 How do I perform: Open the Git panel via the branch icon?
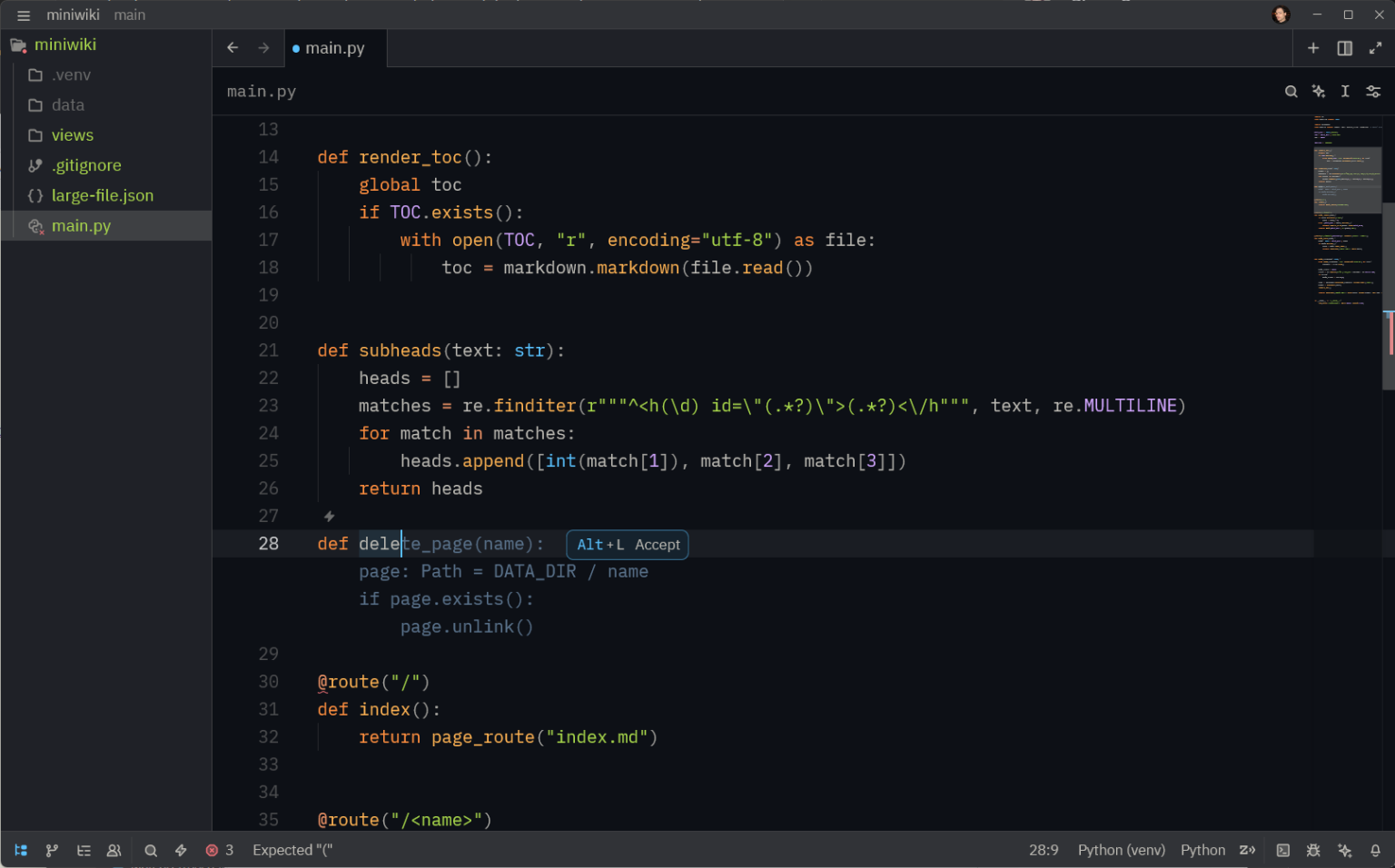click(52, 850)
